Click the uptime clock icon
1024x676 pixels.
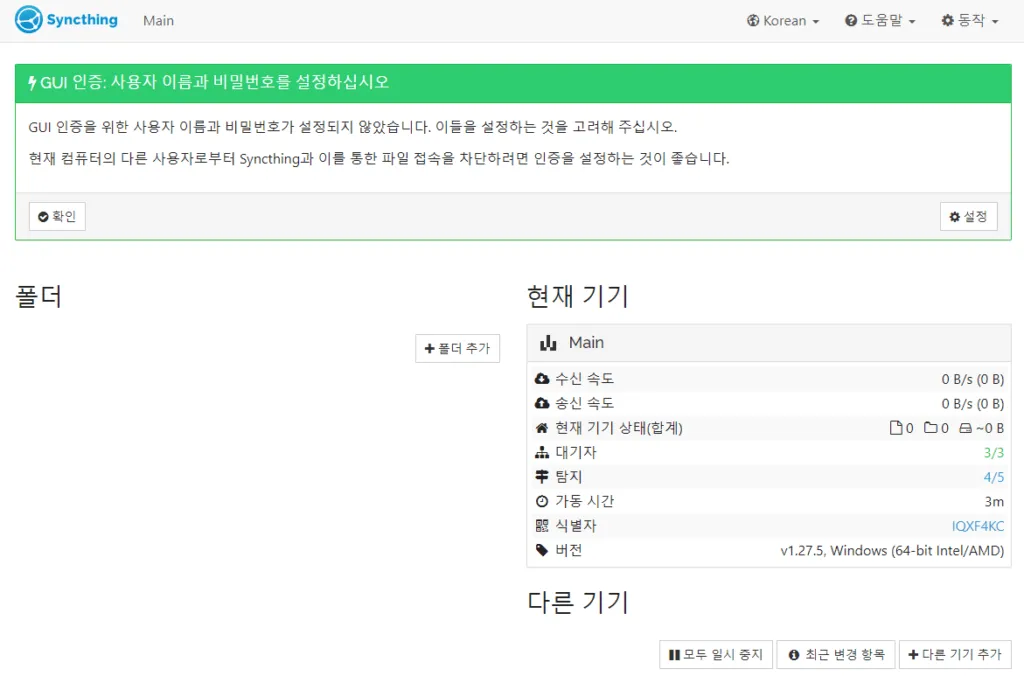click(x=542, y=501)
